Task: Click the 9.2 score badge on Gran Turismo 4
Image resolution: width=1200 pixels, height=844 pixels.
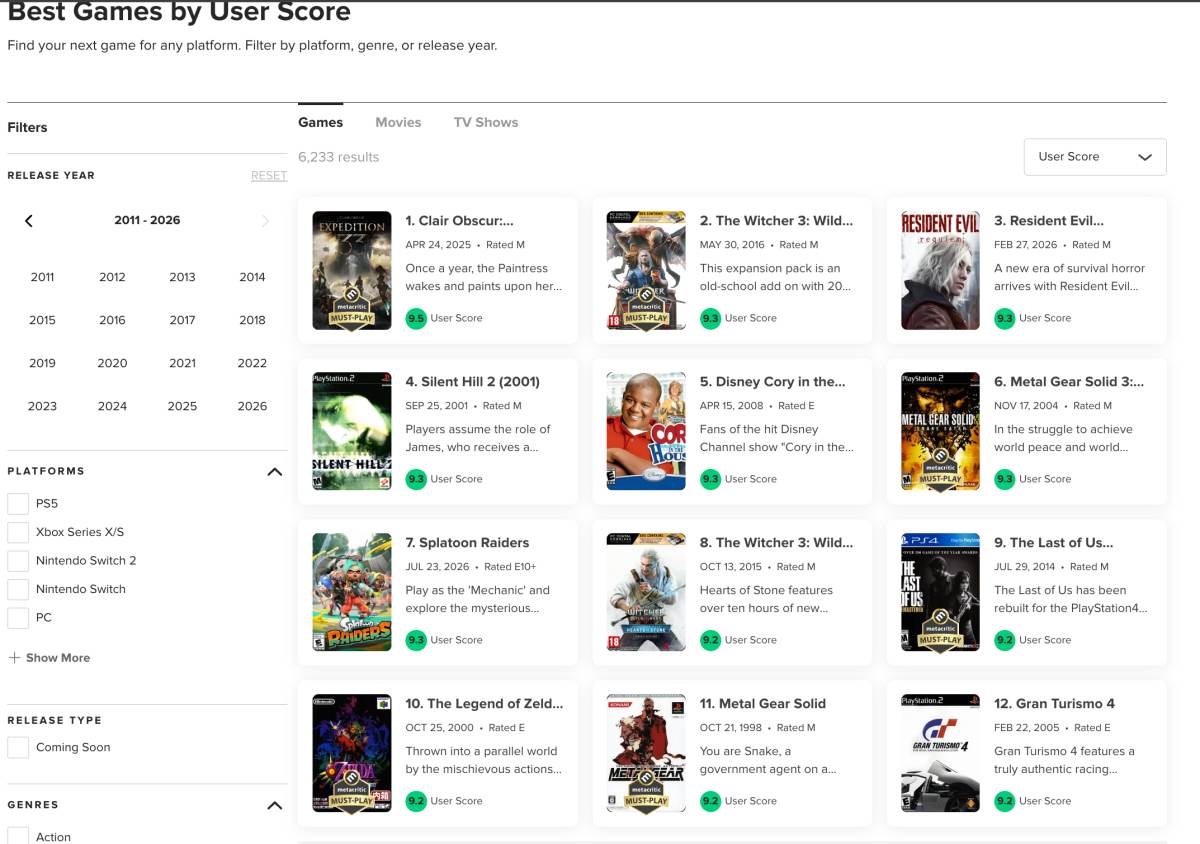Action: pos(1004,801)
